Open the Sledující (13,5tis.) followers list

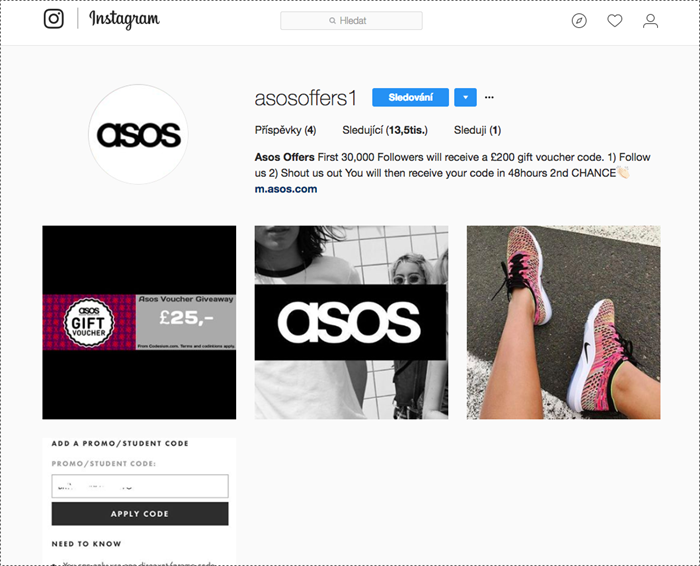pos(385,130)
